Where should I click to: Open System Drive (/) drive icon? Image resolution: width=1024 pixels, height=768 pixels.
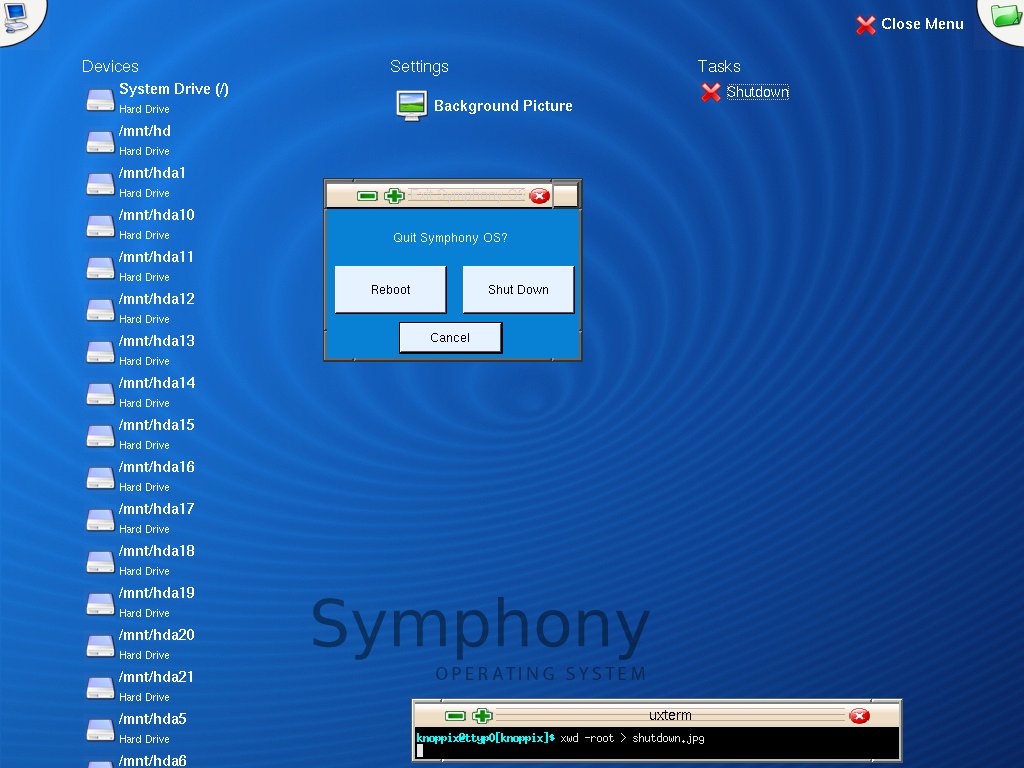(x=101, y=99)
